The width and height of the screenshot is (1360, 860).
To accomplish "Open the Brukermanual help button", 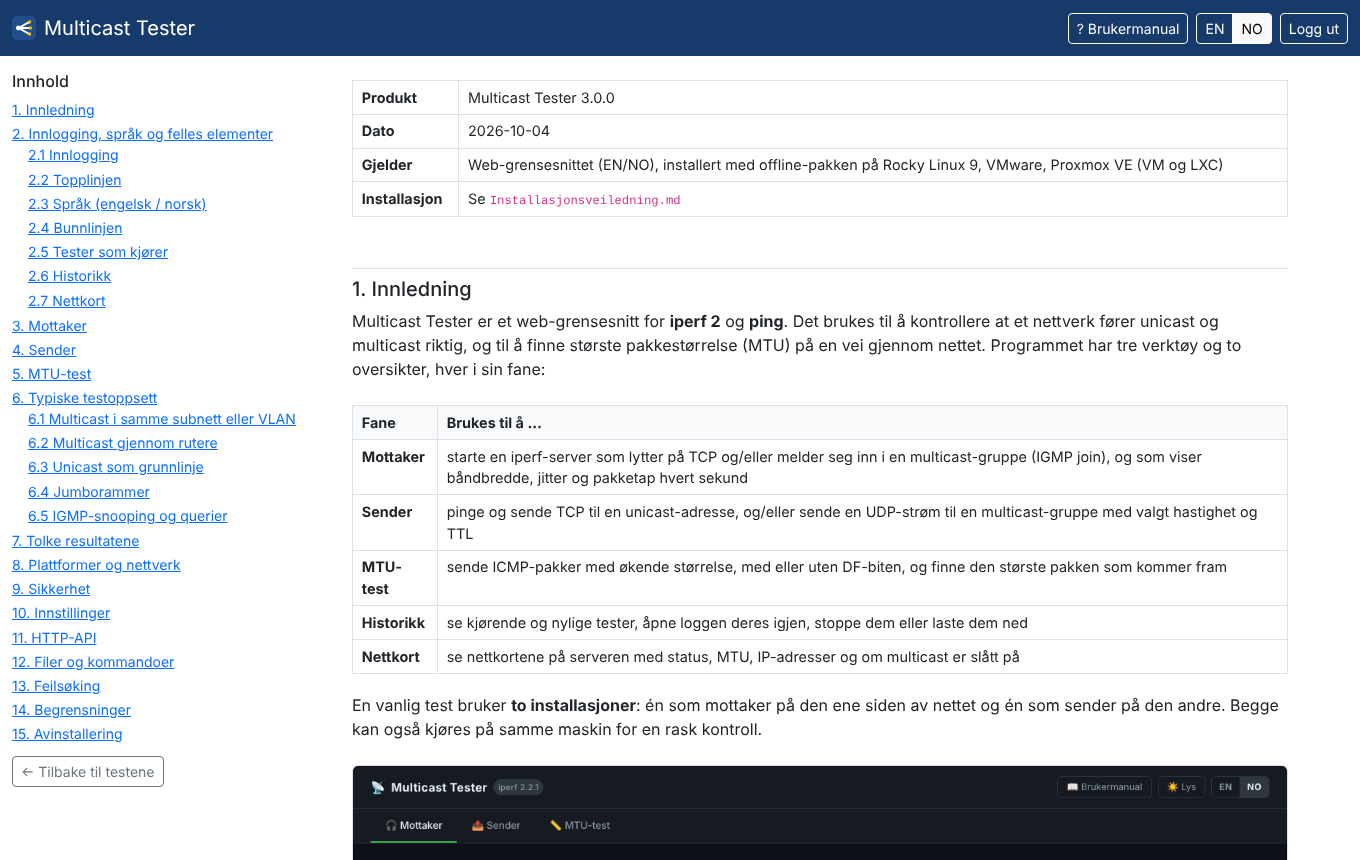I will [x=1128, y=29].
